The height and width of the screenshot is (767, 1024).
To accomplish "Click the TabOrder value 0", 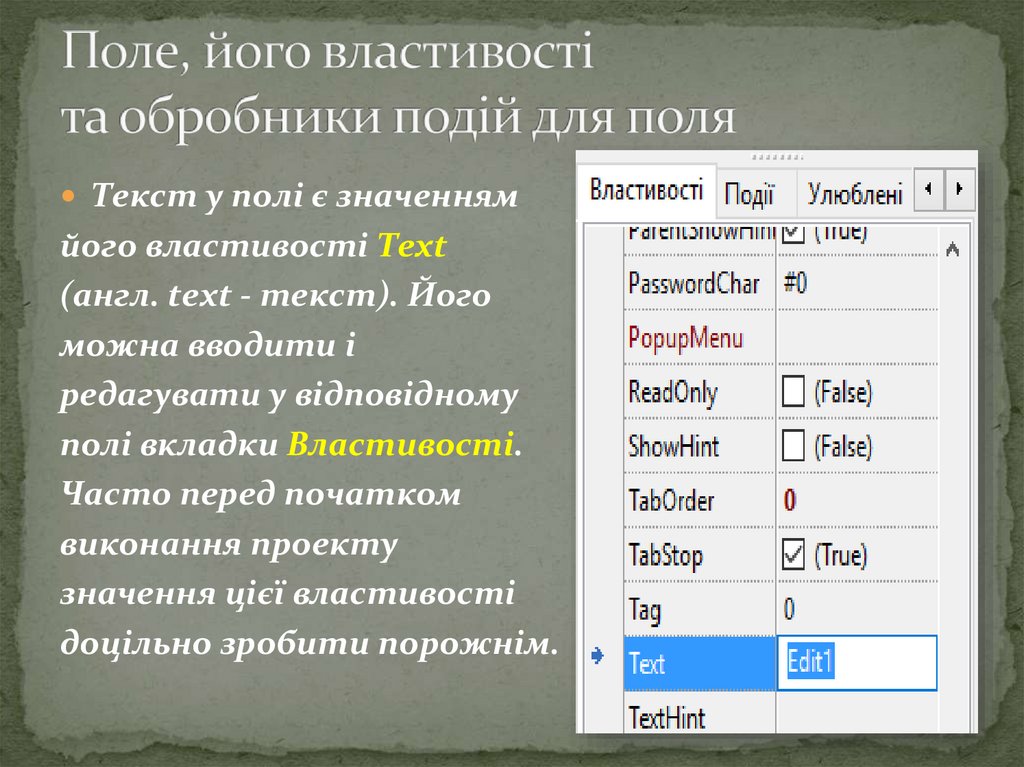I will click(790, 500).
